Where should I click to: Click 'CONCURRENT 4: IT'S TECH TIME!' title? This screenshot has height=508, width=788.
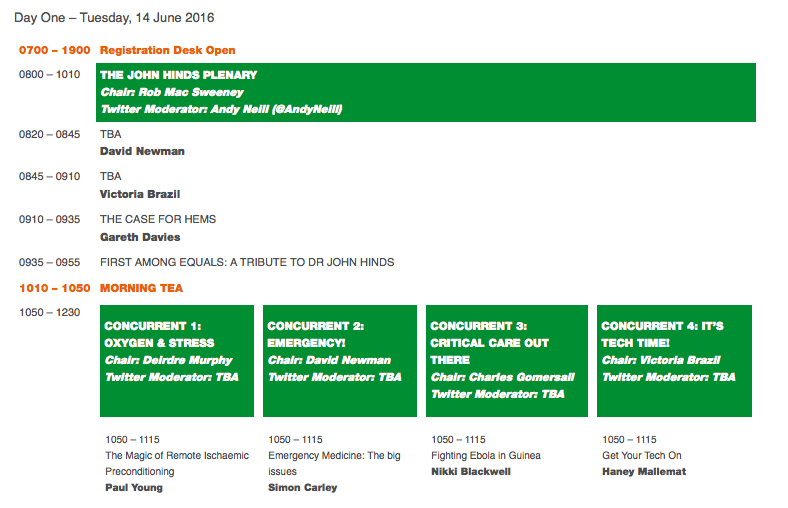pyautogui.click(x=662, y=335)
